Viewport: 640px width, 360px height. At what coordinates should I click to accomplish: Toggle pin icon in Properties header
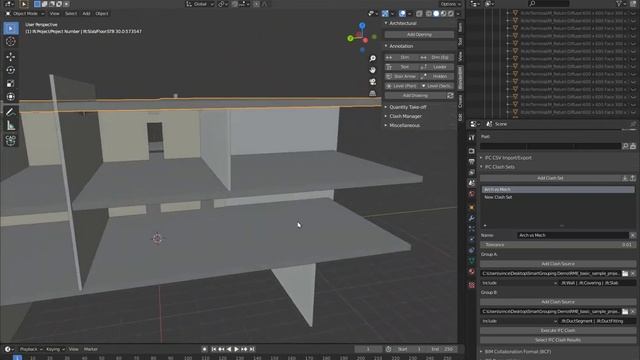click(x=633, y=124)
